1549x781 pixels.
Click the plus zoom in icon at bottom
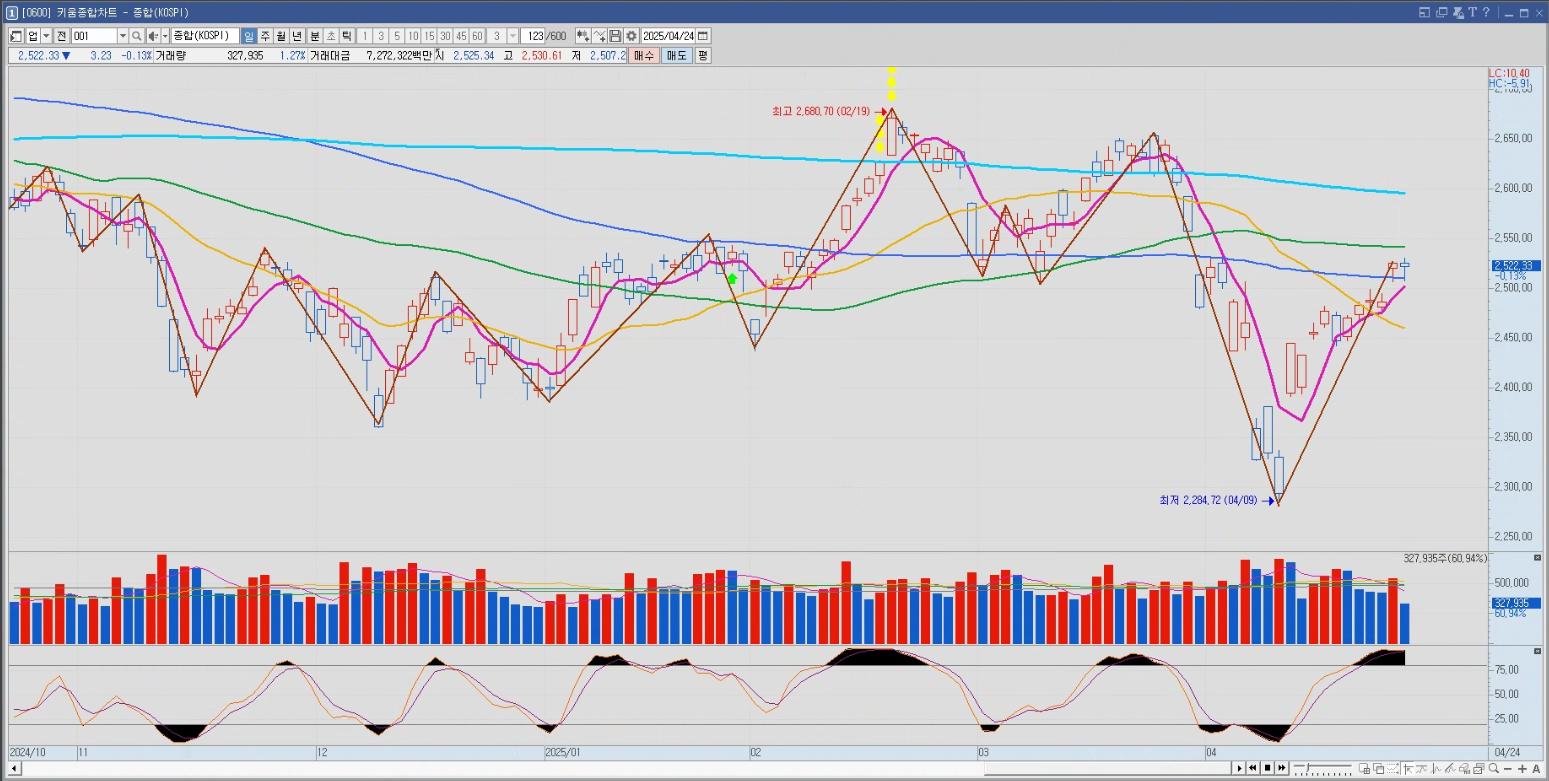coord(1522,768)
